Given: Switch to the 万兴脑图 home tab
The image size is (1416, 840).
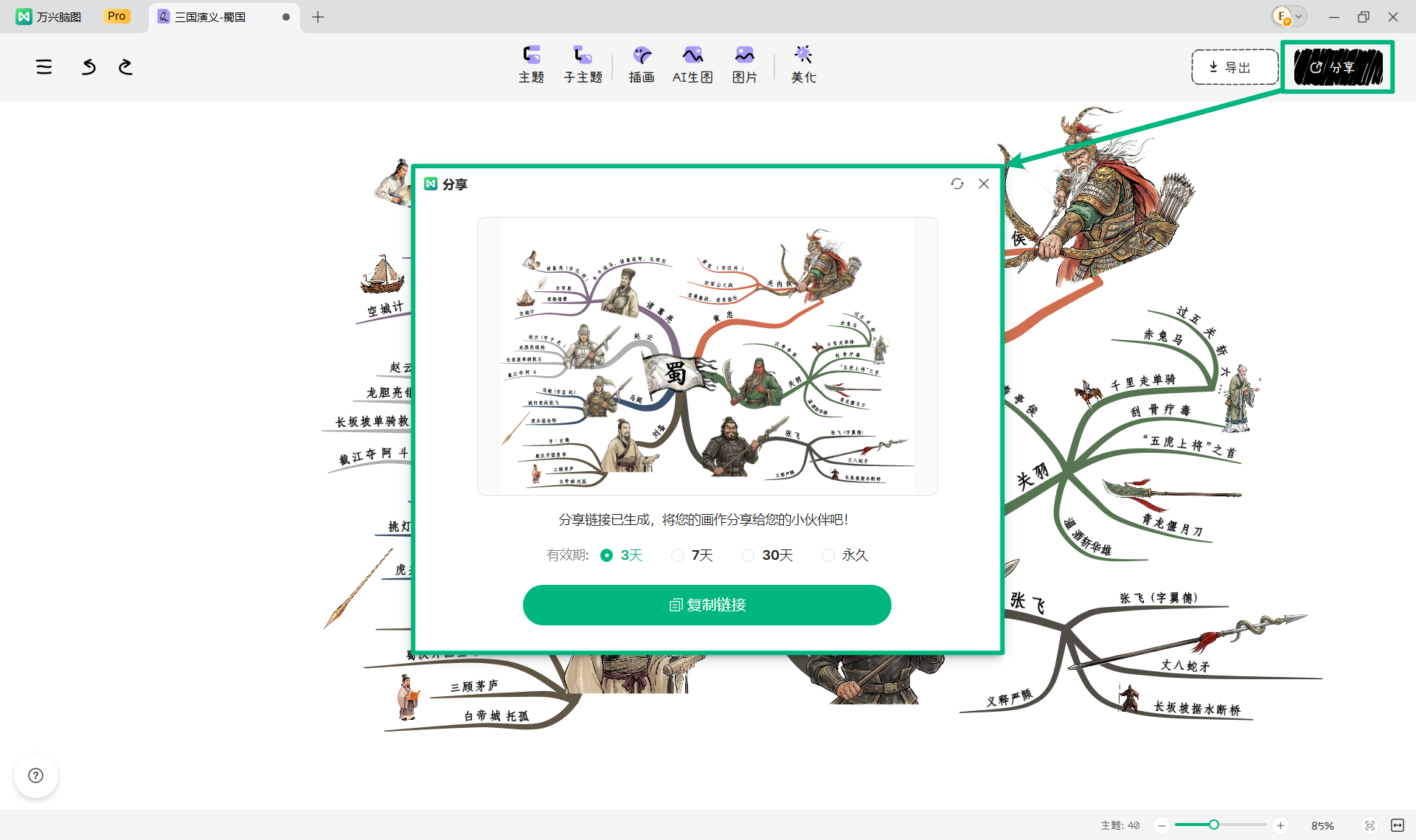Looking at the screenshot, I should click(x=49, y=16).
